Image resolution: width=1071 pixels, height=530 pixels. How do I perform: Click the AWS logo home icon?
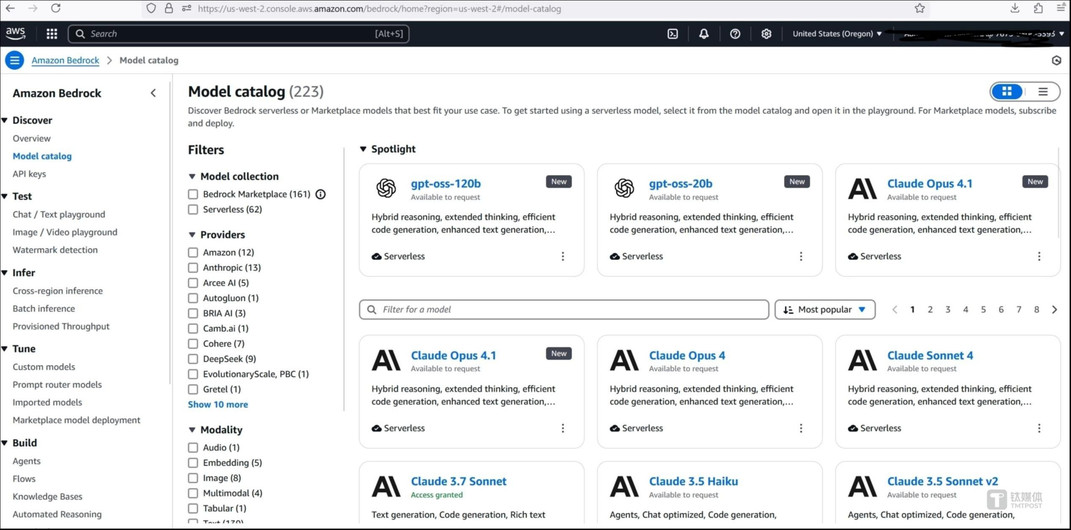pyautogui.click(x=15, y=33)
